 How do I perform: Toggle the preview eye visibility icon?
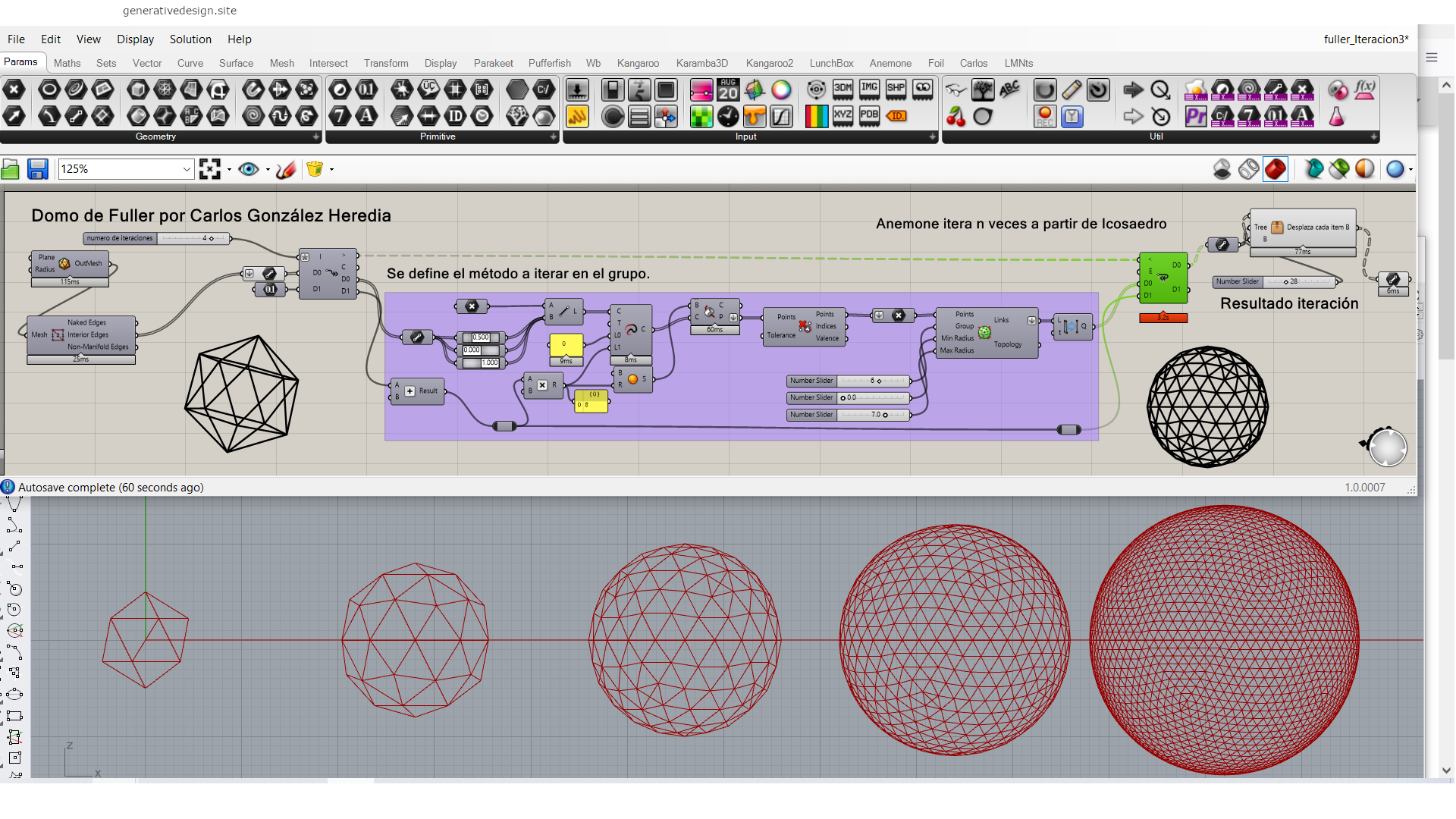[x=248, y=169]
